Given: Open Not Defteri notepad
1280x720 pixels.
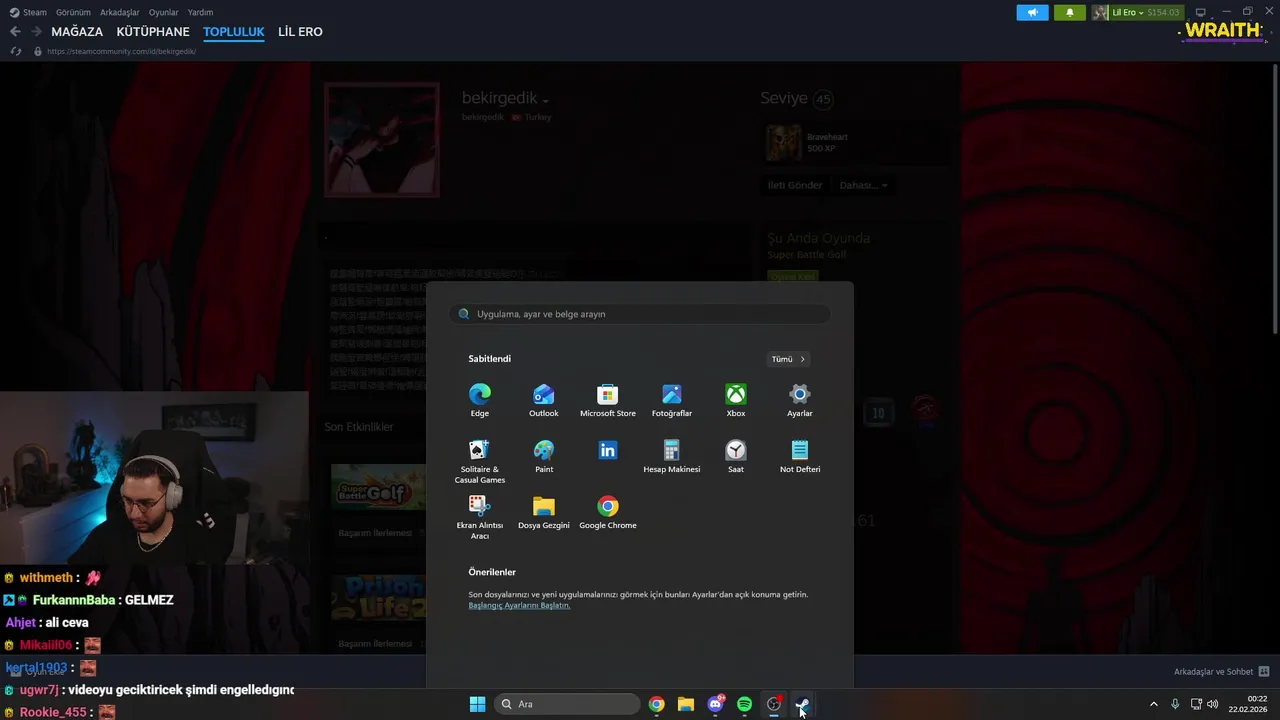Looking at the screenshot, I should point(800,456).
